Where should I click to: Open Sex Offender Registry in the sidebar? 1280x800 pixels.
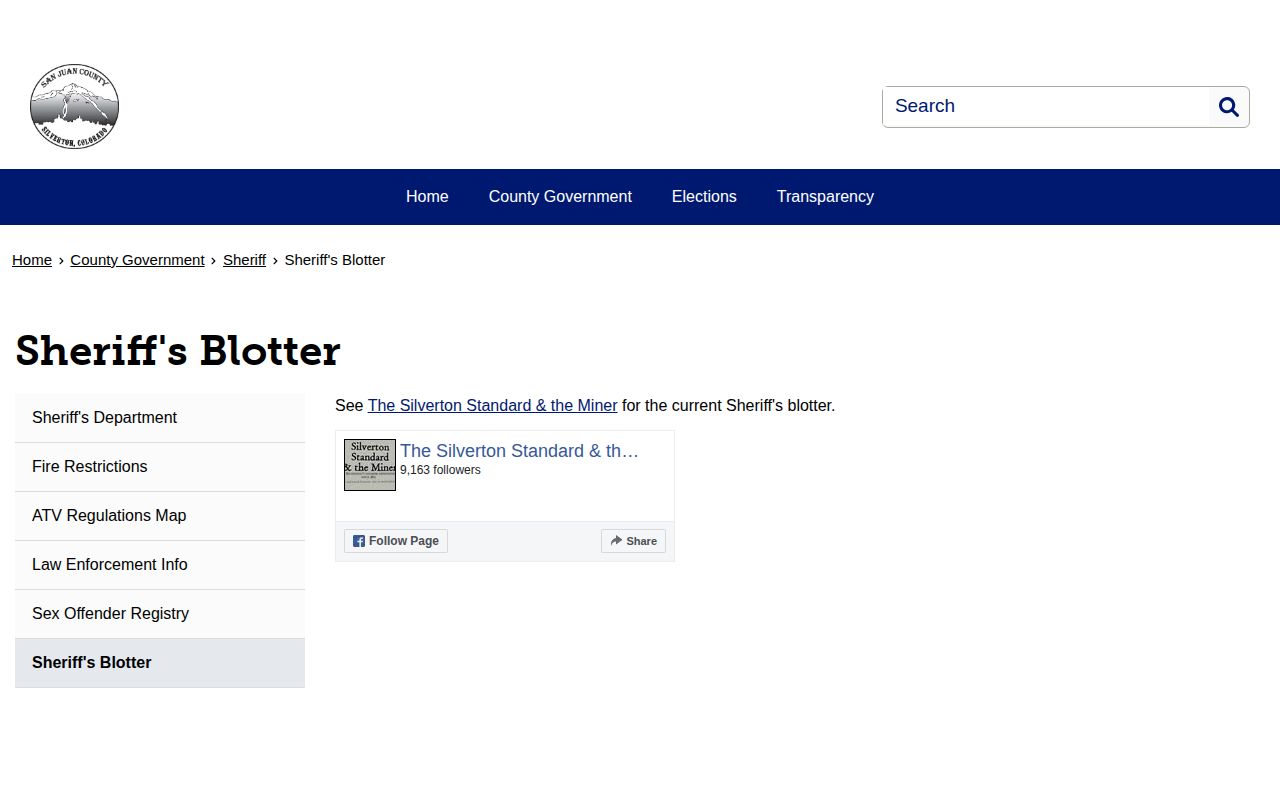pyautogui.click(x=160, y=614)
